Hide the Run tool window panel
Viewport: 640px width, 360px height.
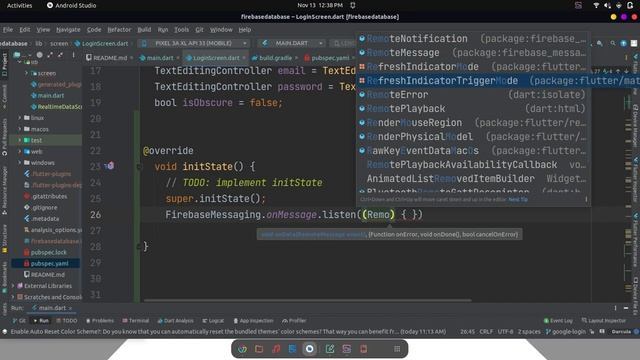(x=626, y=308)
